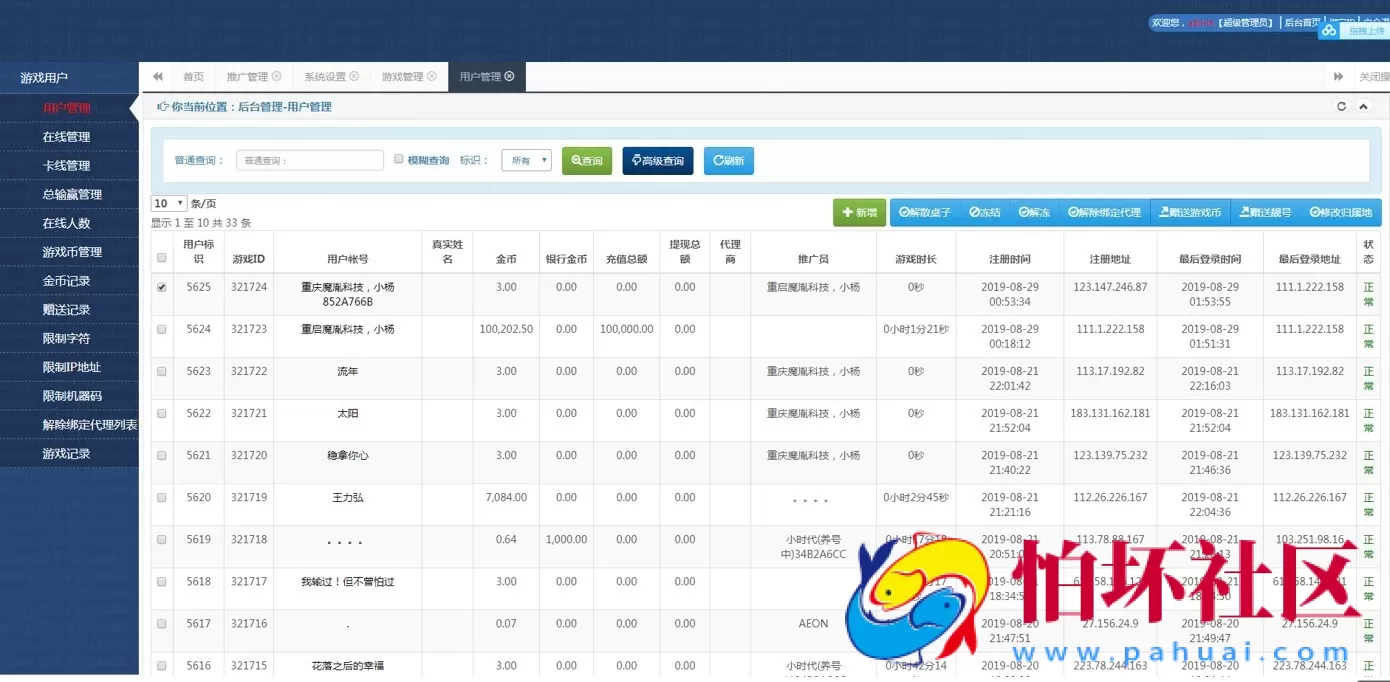The image size is (1390, 682).
Task: Collapse the tab bar with left double-arrow
Action: 156,75
